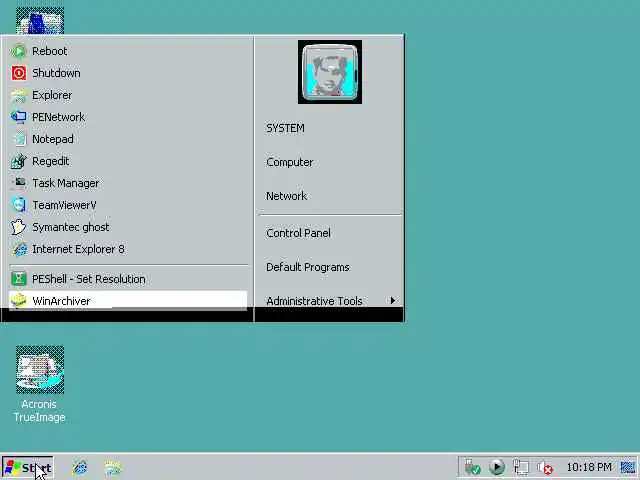Select the top desktop icon behind the menu

(40, 20)
